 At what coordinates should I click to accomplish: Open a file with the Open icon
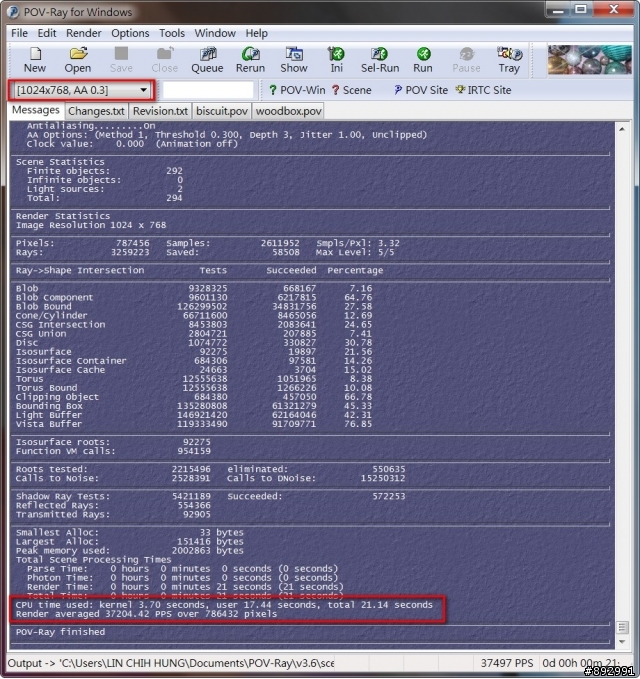coord(78,60)
